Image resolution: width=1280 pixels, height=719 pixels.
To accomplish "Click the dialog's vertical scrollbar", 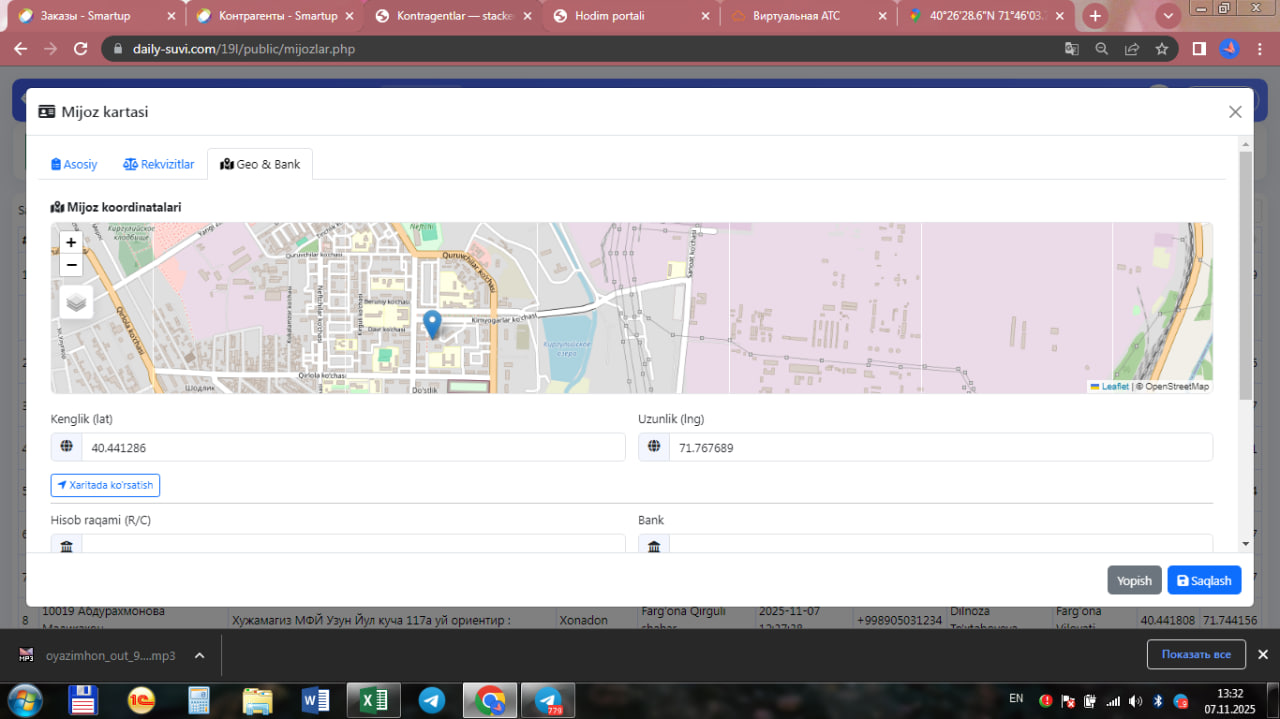I will click(x=1245, y=275).
